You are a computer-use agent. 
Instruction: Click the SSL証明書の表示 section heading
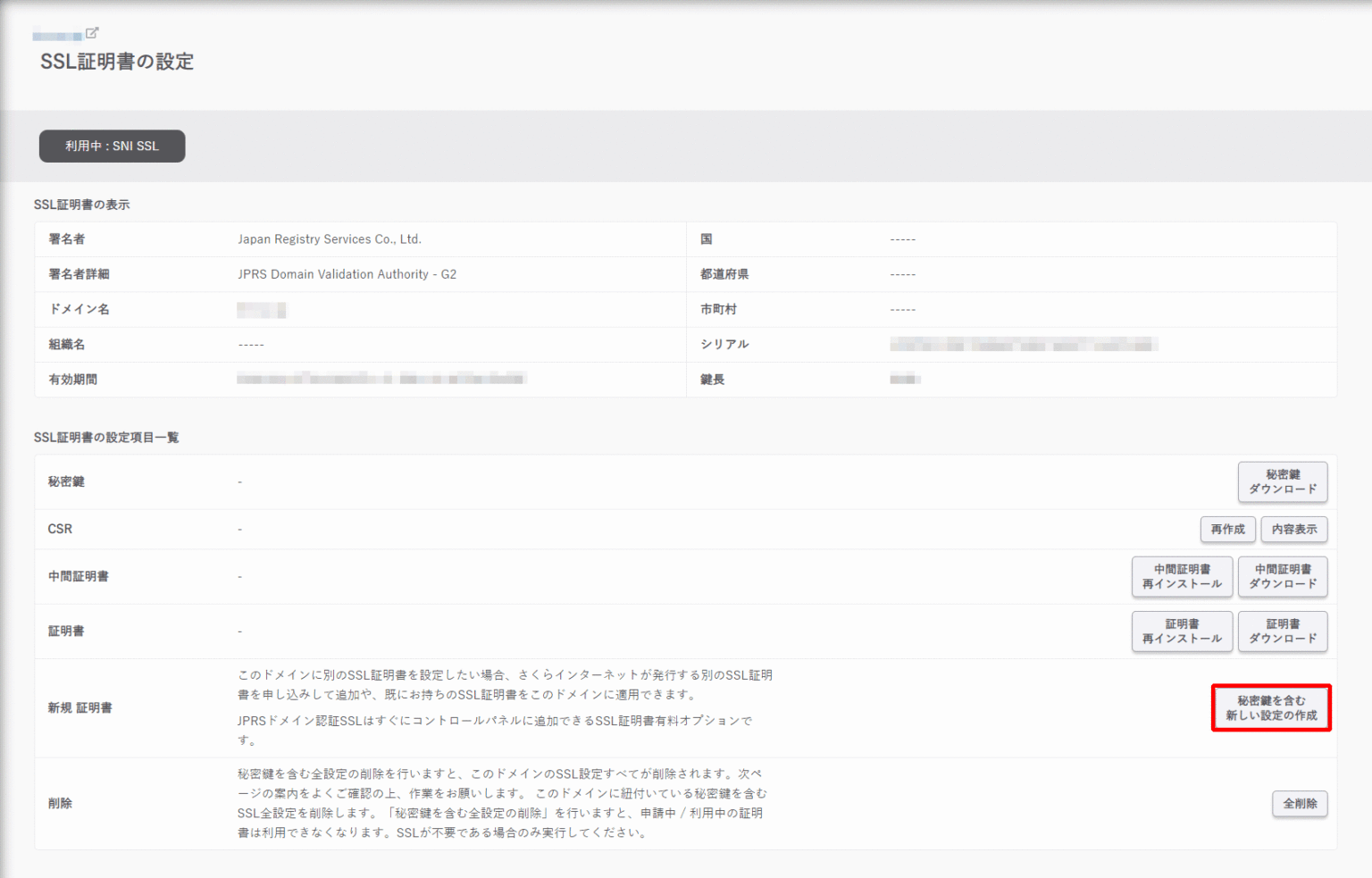coord(81,204)
